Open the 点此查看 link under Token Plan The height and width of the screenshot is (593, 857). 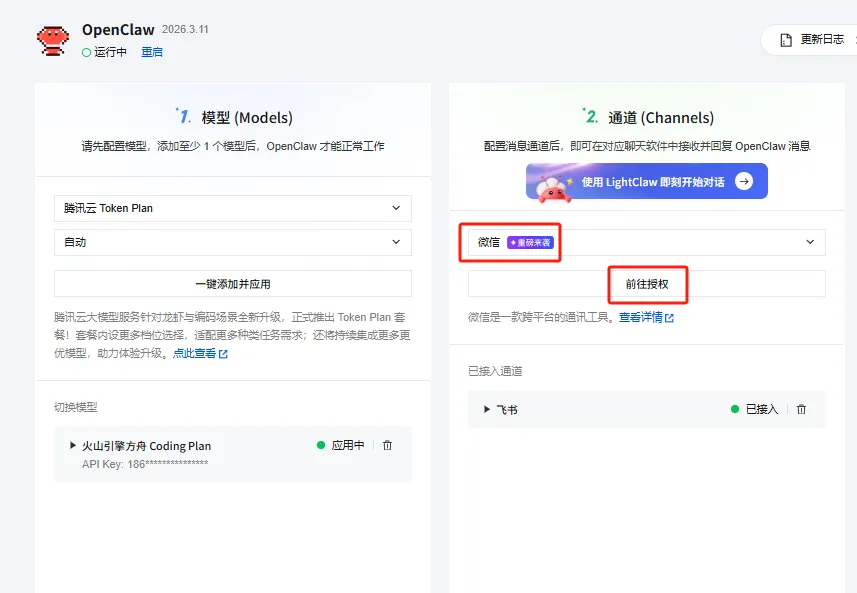tap(200, 354)
